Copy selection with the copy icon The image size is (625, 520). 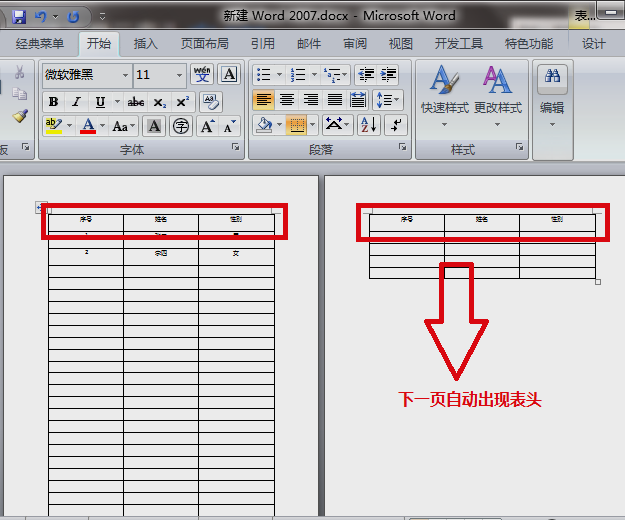pyautogui.click(x=19, y=94)
